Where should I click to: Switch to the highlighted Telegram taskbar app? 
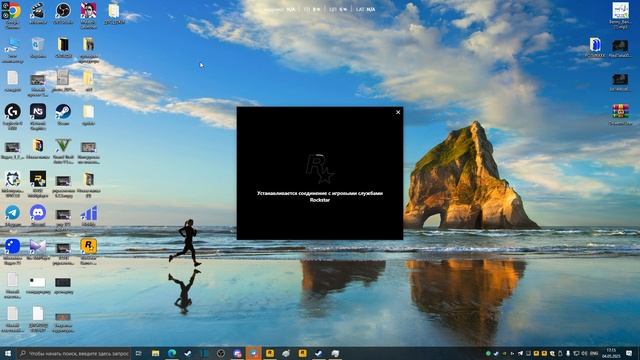click(x=253, y=353)
